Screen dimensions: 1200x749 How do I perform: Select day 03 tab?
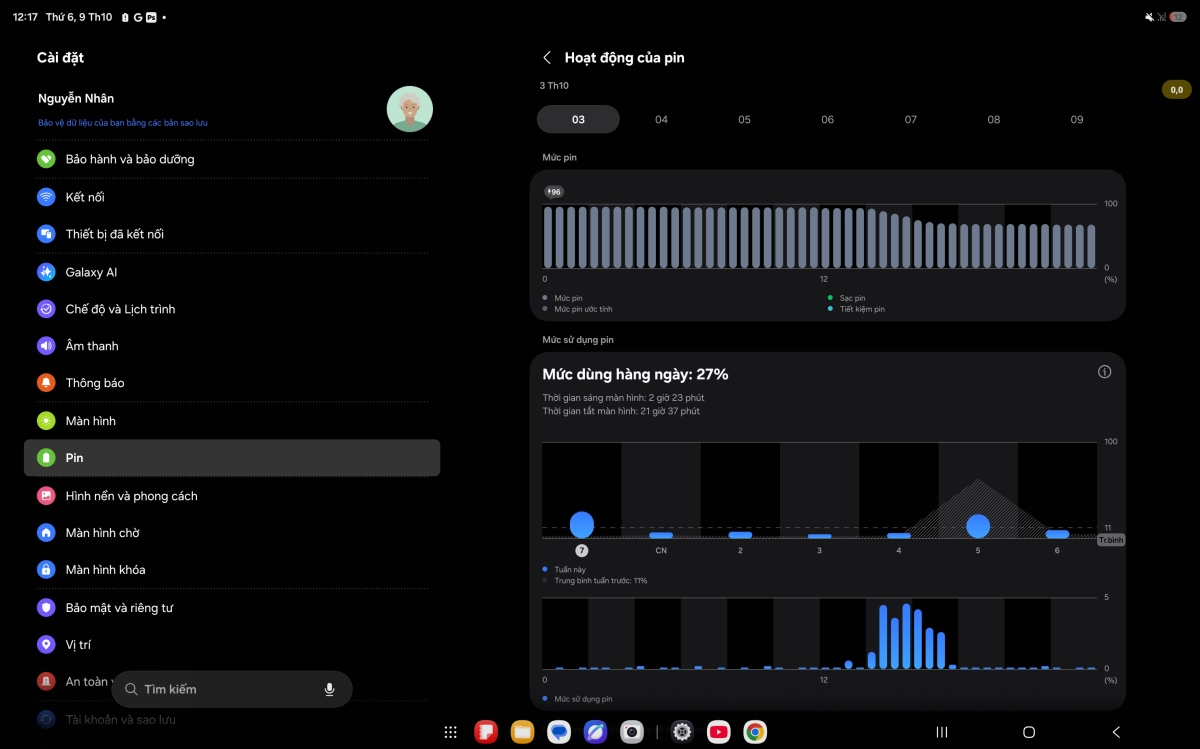click(x=578, y=119)
